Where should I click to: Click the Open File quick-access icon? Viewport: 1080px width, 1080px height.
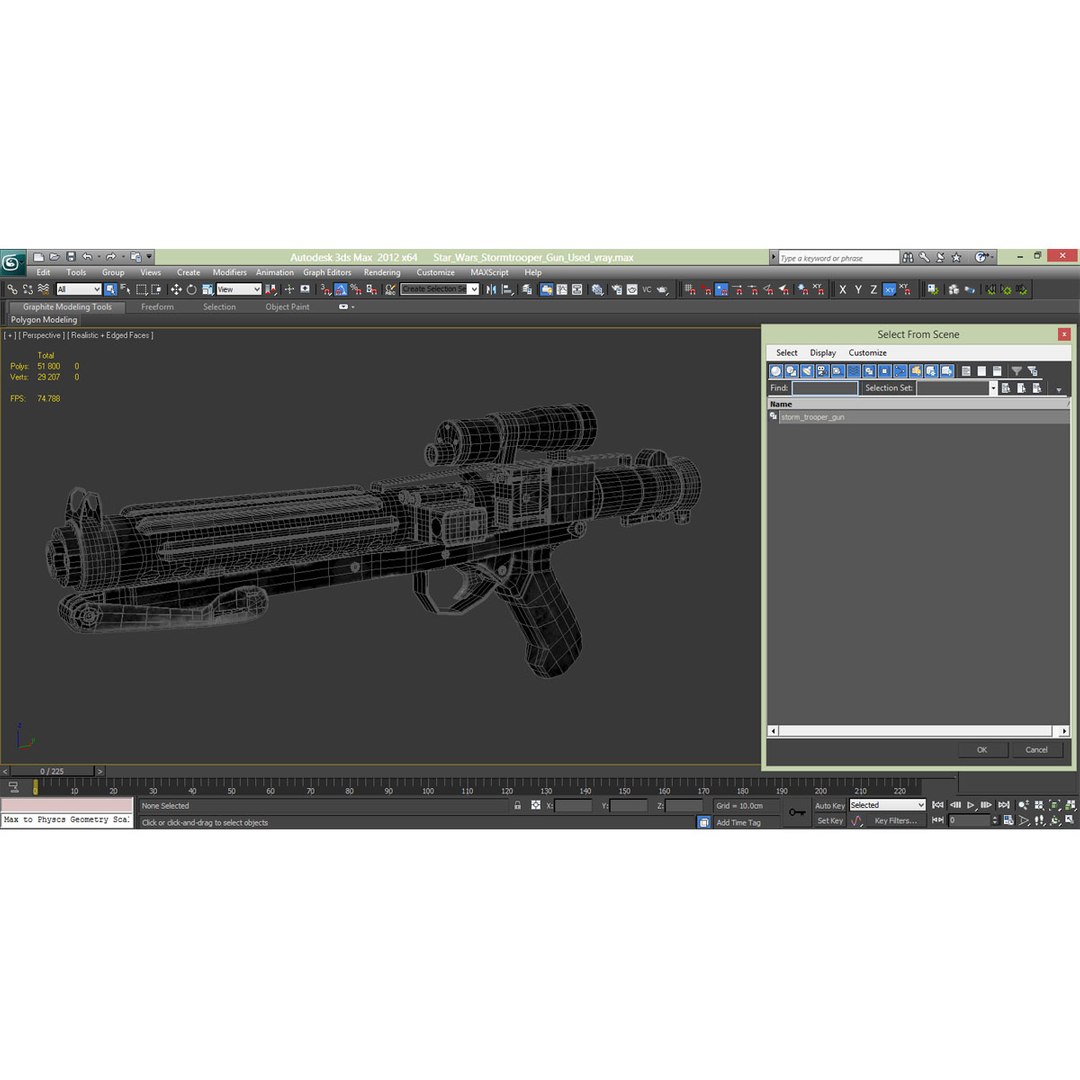point(54,257)
